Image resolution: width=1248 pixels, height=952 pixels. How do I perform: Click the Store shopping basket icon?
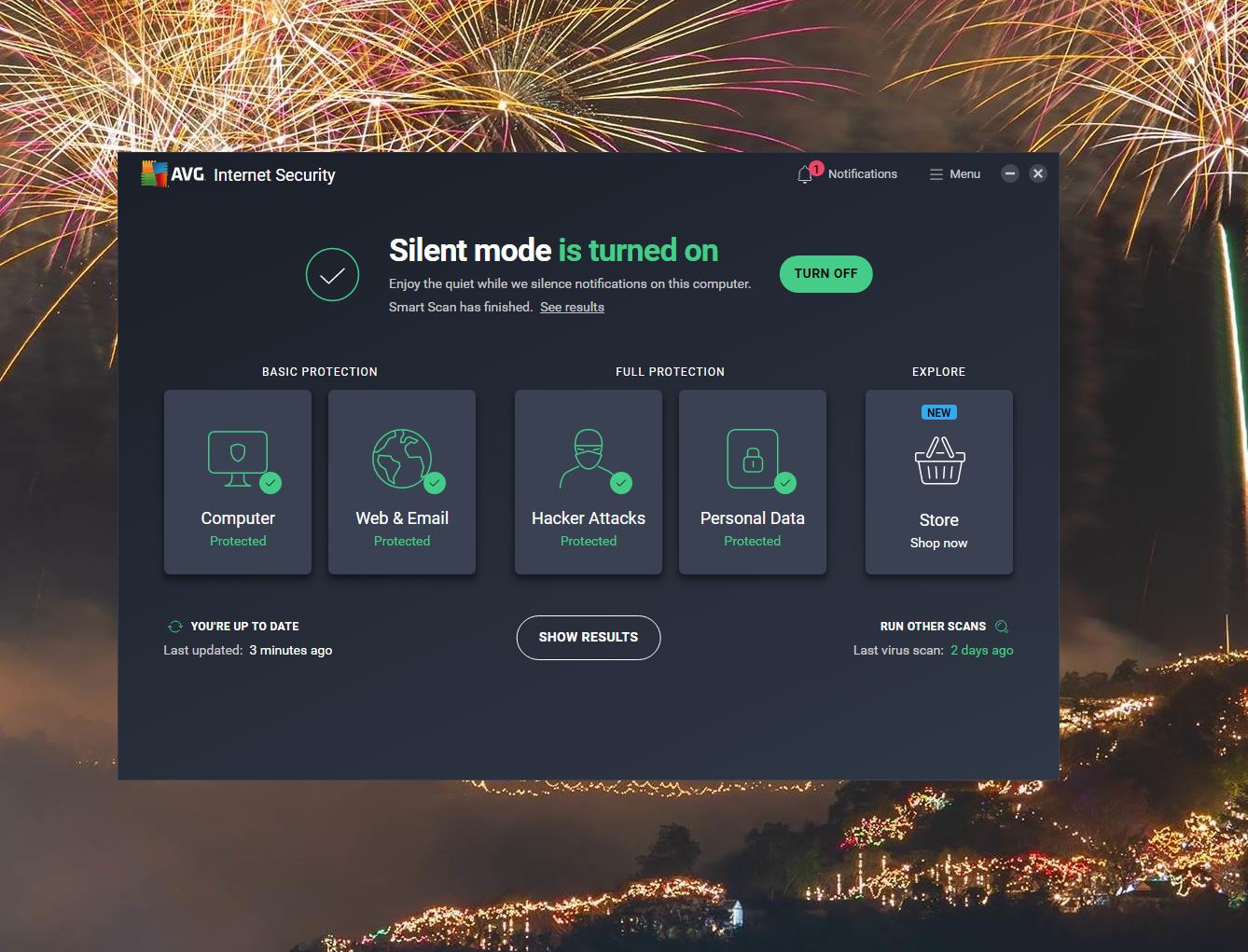coord(939,462)
